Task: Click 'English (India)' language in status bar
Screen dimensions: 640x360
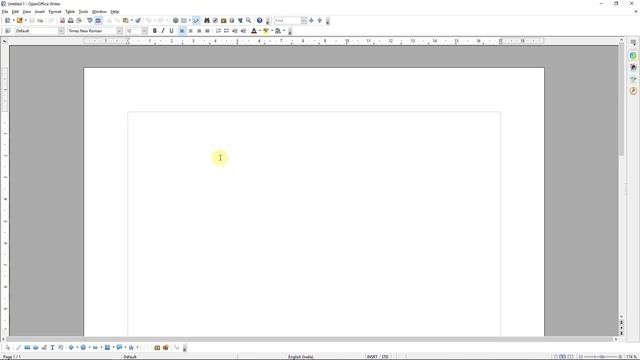Action: 300,357
